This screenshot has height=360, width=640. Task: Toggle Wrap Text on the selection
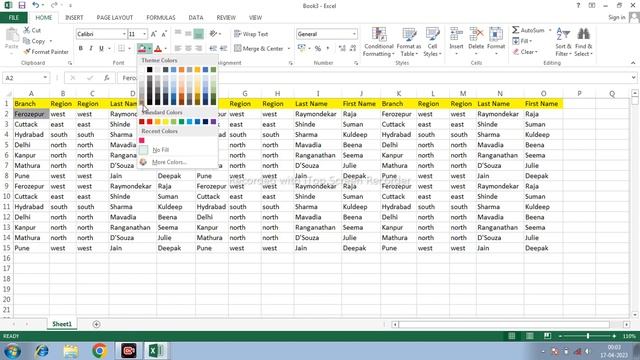pyautogui.click(x=251, y=34)
